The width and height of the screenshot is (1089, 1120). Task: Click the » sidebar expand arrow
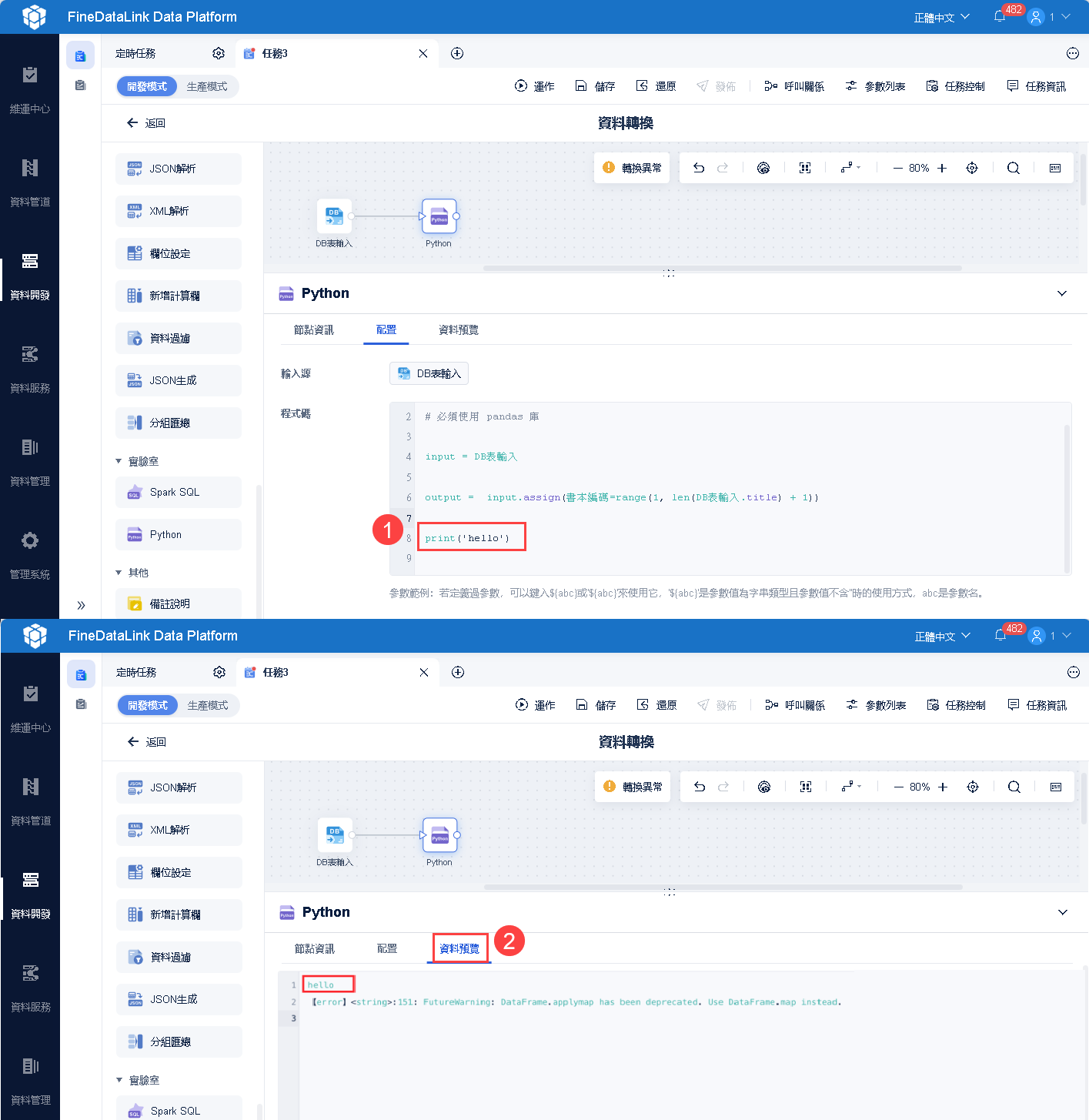tap(81, 605)
